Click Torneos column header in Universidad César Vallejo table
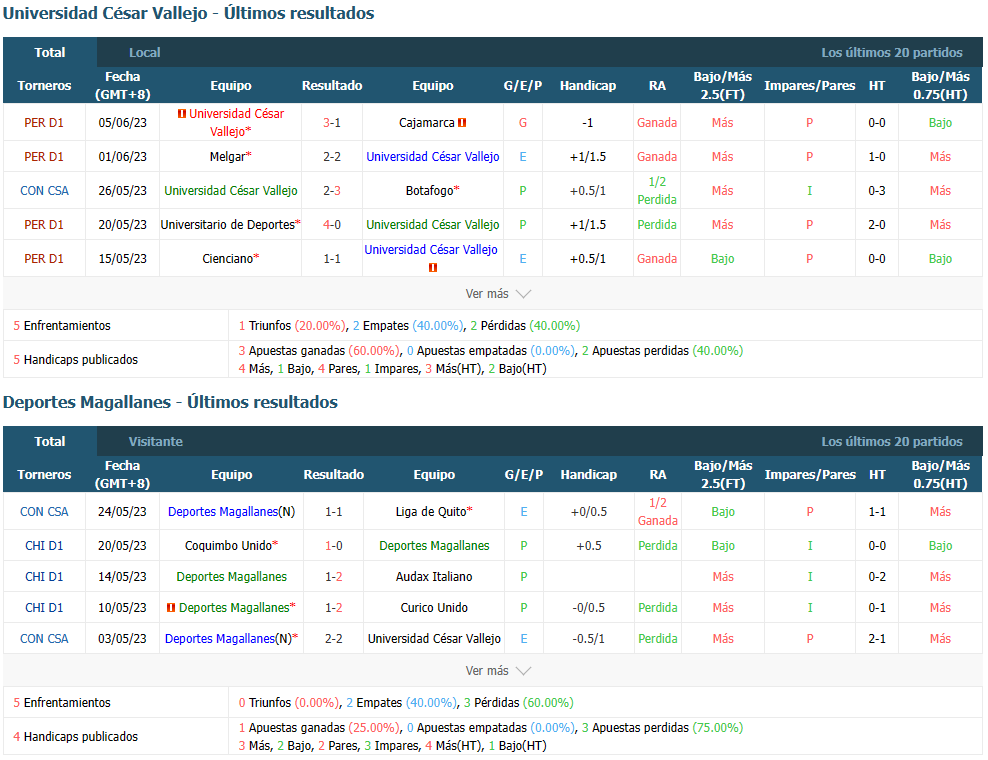Viewport: 988px width, 760px height. [44, 86]
